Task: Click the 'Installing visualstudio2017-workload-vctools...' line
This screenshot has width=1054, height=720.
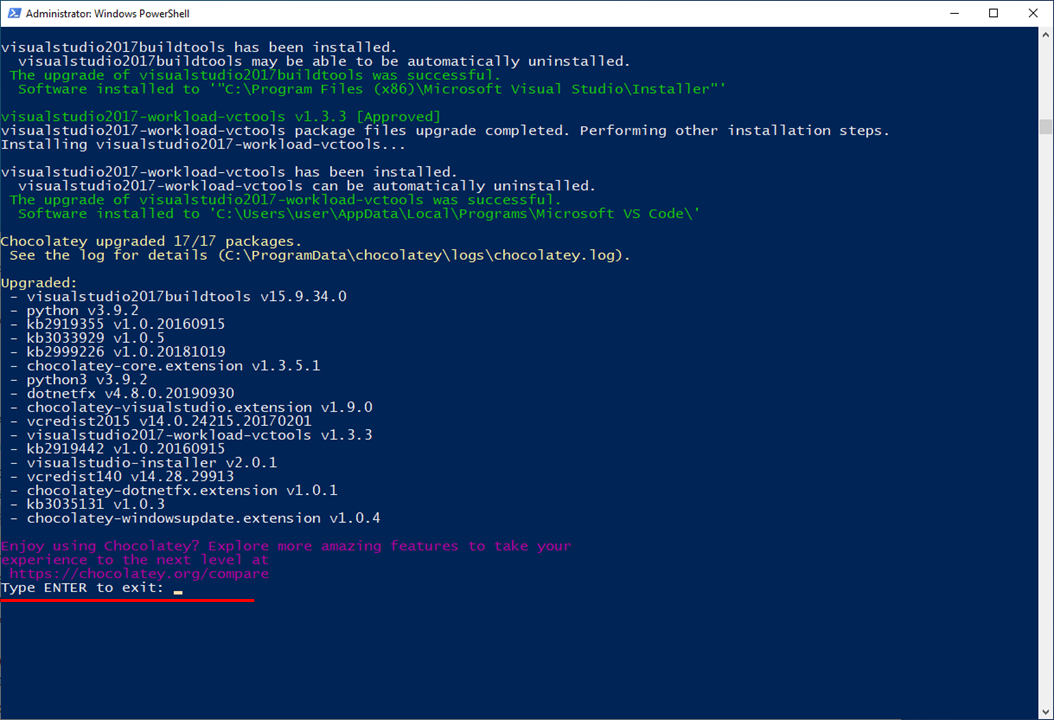Action: tap(204, 145)
